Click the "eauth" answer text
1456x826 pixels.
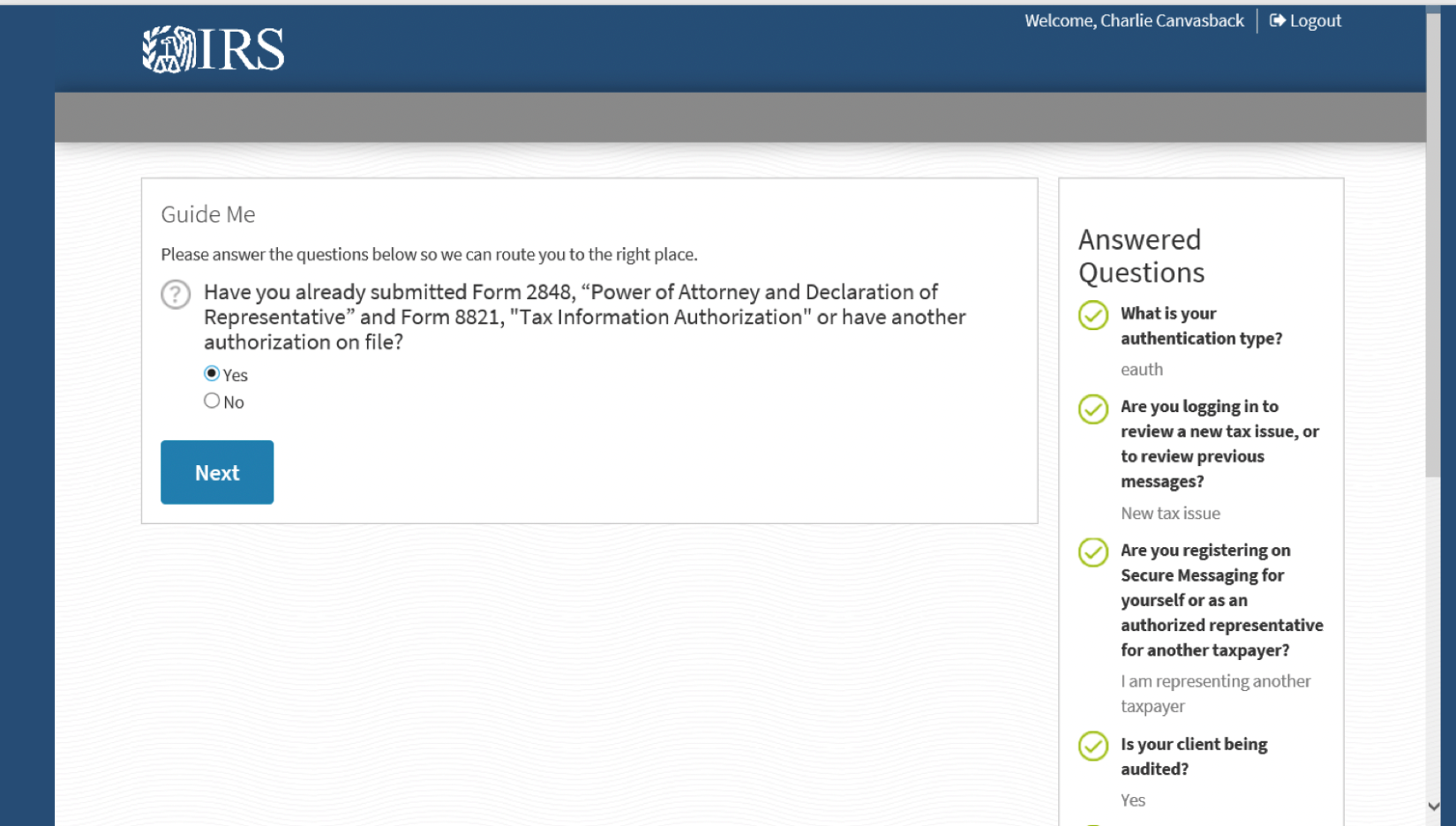pos(1141,370)
